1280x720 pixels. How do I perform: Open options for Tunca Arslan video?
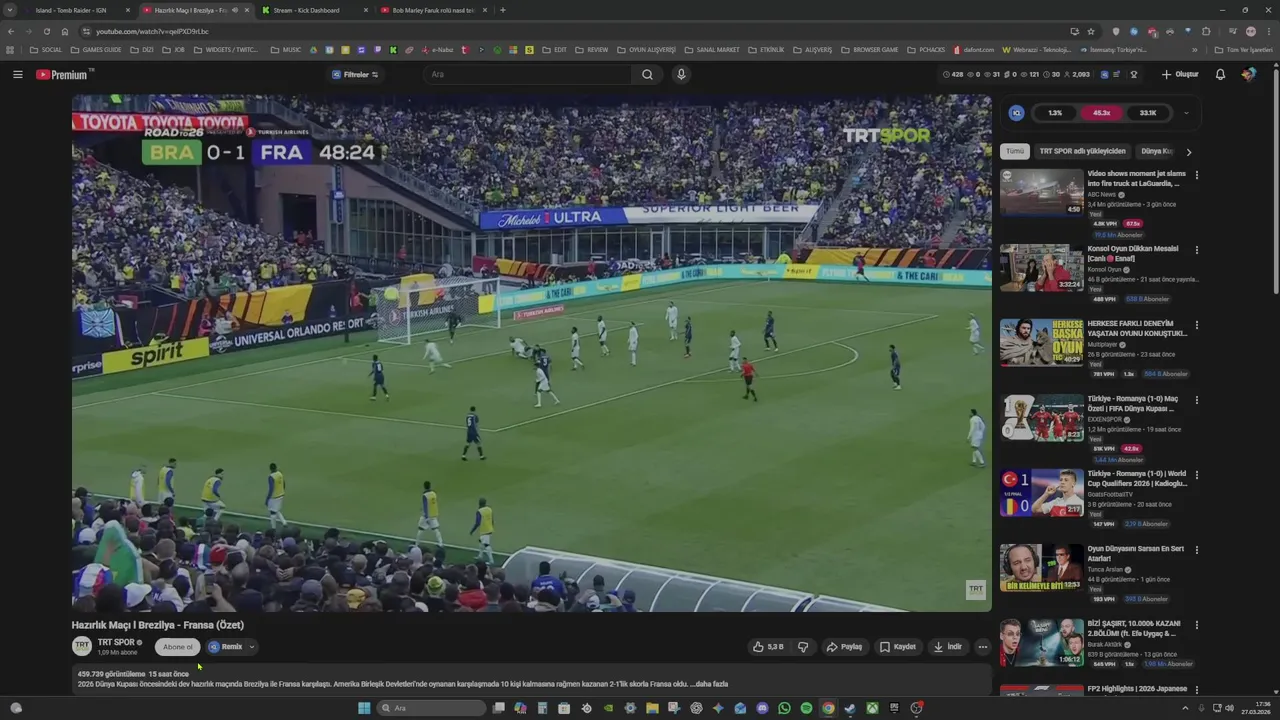pos(1196,550)
